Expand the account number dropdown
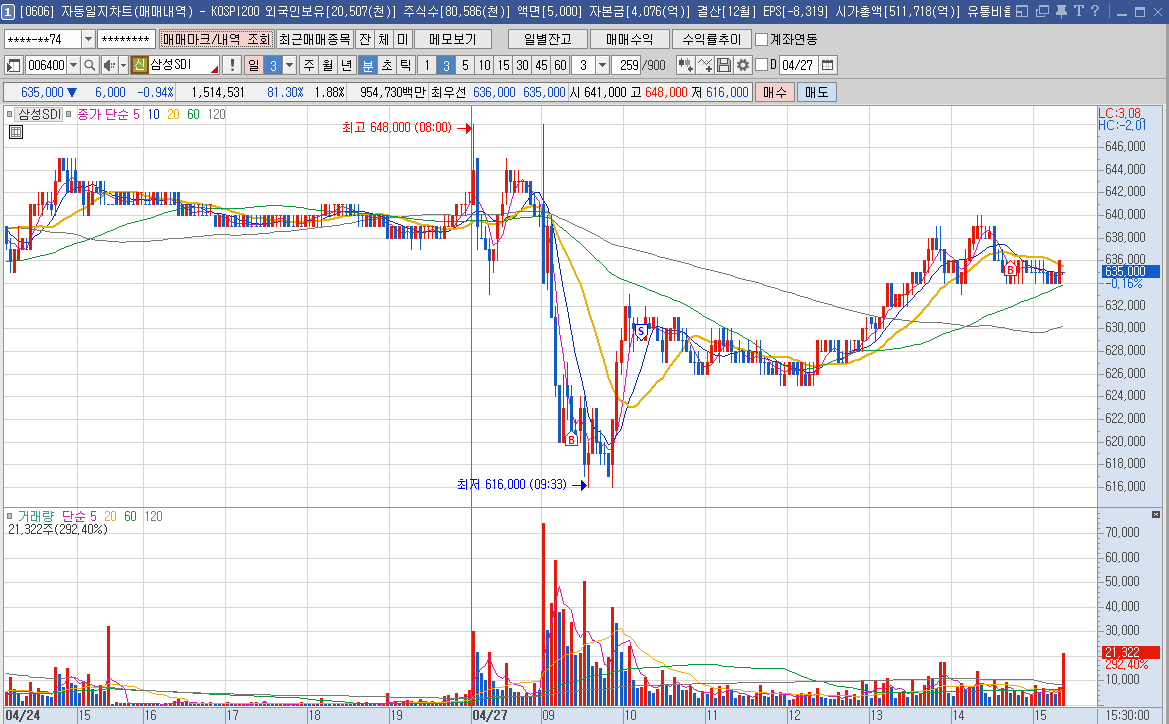The image size is (1169, 724). 88,39
